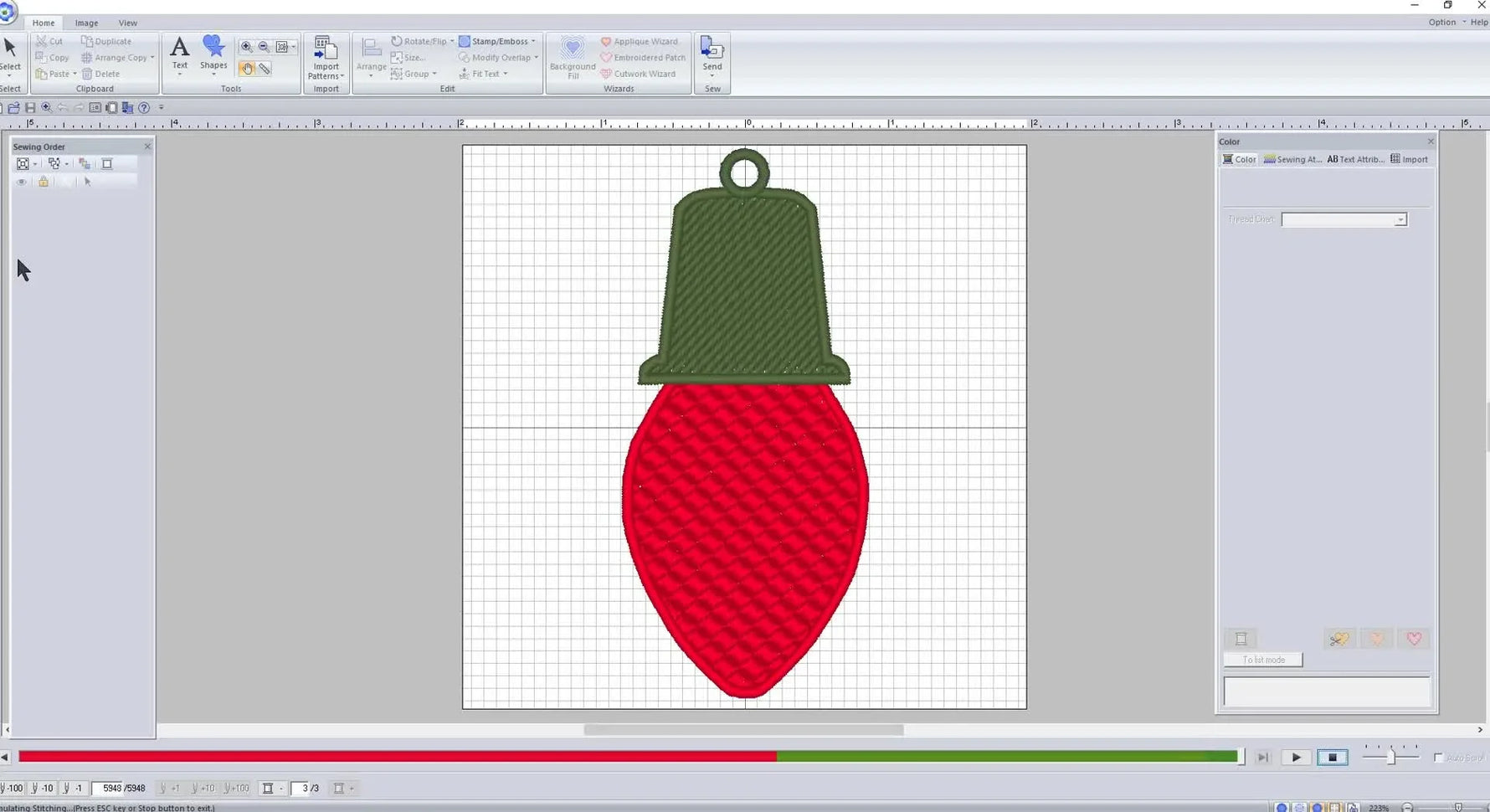Click the Cut command
Screen dimensions: 1490x812
(49, 41)
